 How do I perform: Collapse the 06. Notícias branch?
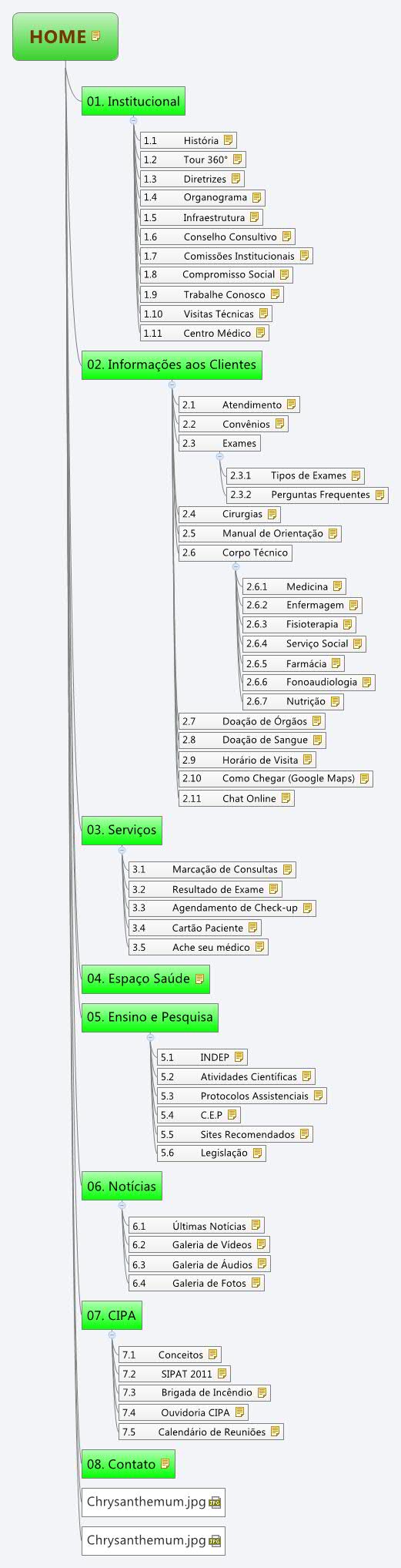coord(122,1205)
